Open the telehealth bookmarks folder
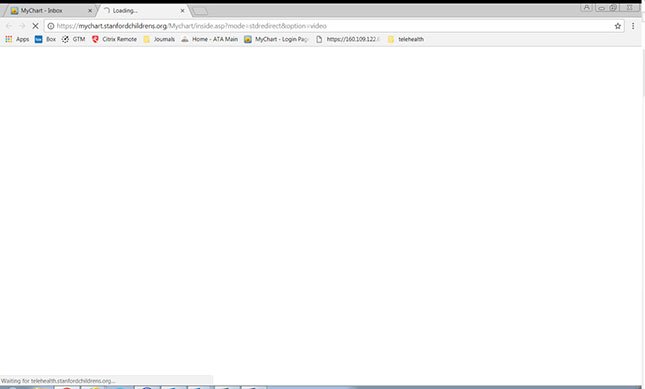The image size is (645, 389). (405, 39)
